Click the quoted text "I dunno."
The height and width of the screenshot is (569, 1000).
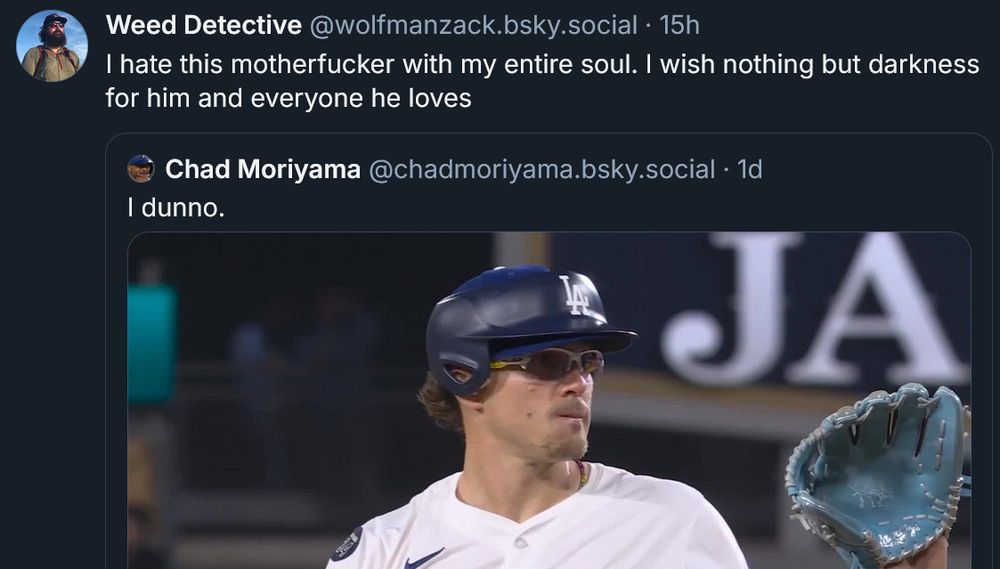click(x=175, y=208)
